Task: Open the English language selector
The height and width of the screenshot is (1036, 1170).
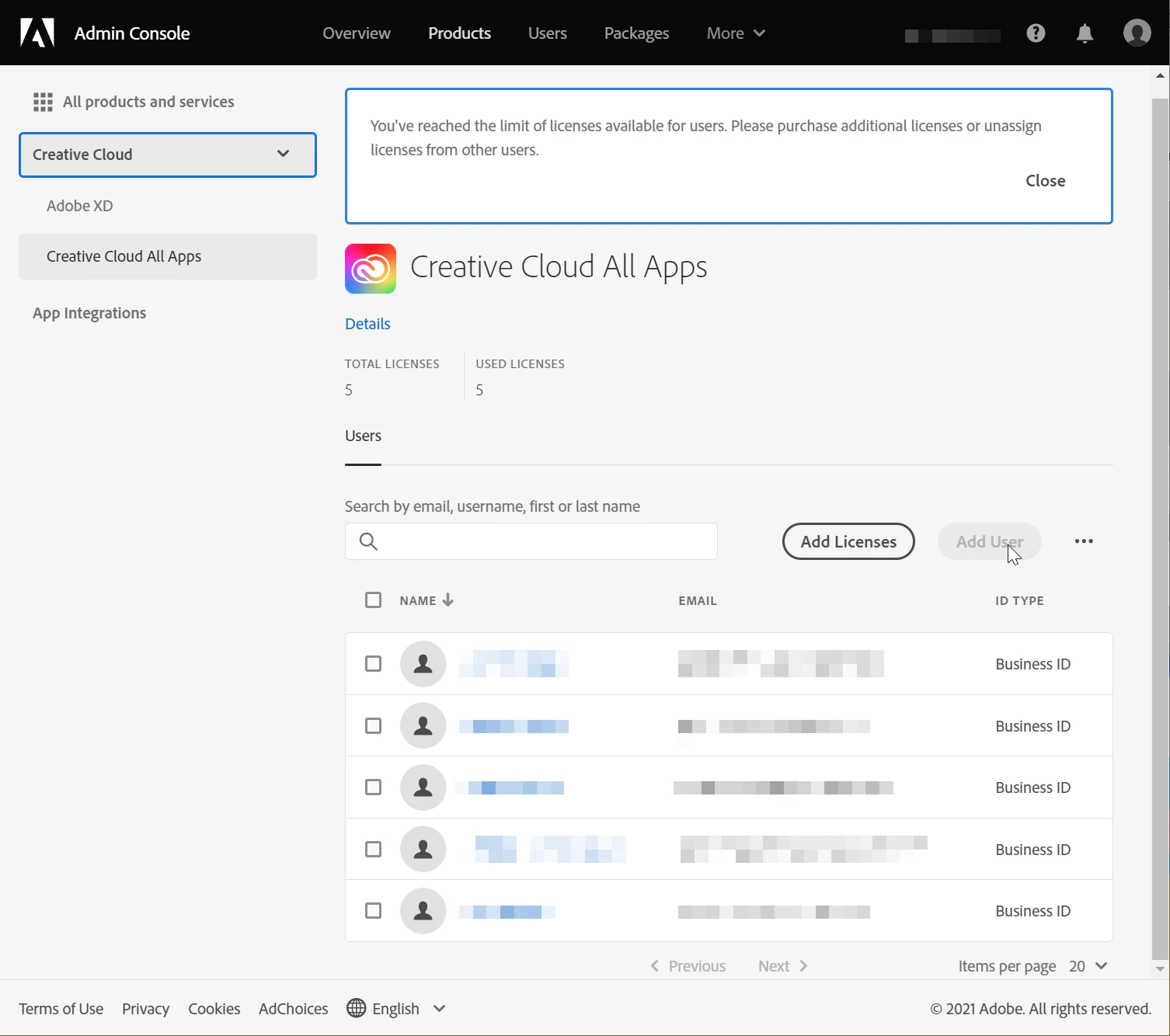Action: [x=396, y=1008]
